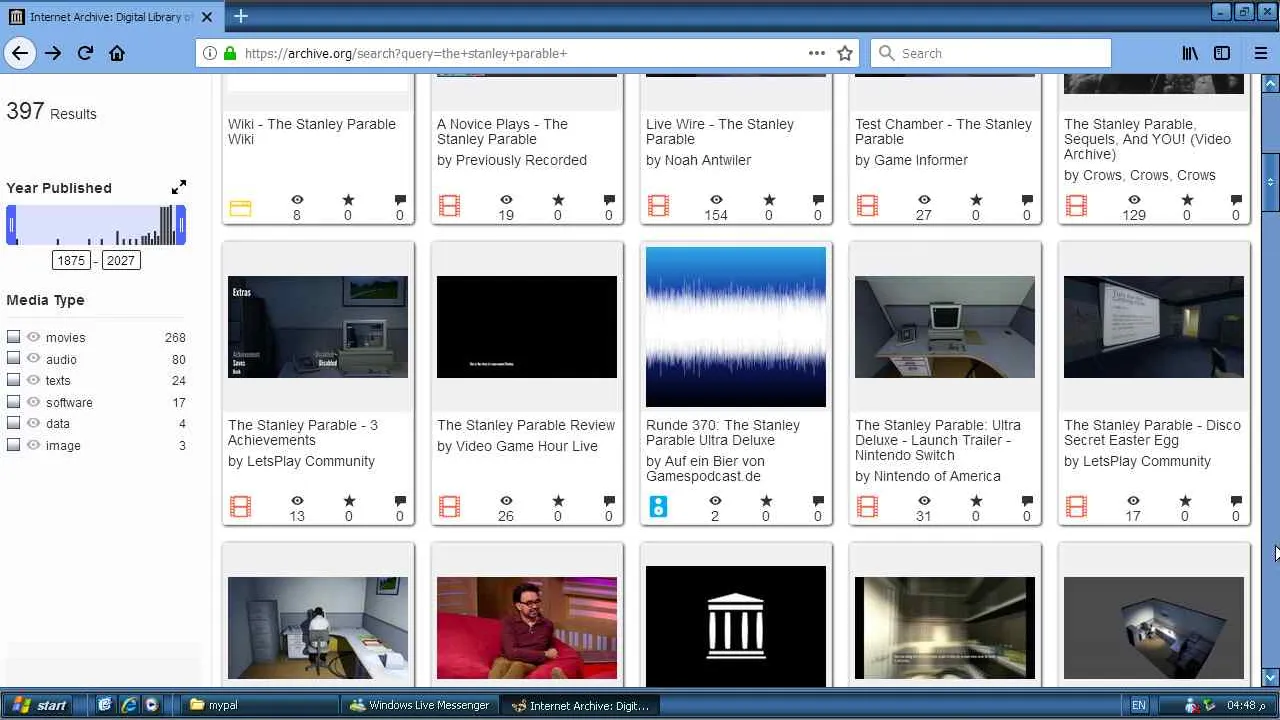Click the favorites star on Live Wire card
The image size is (1280, 720).
[x=768, y=200]
